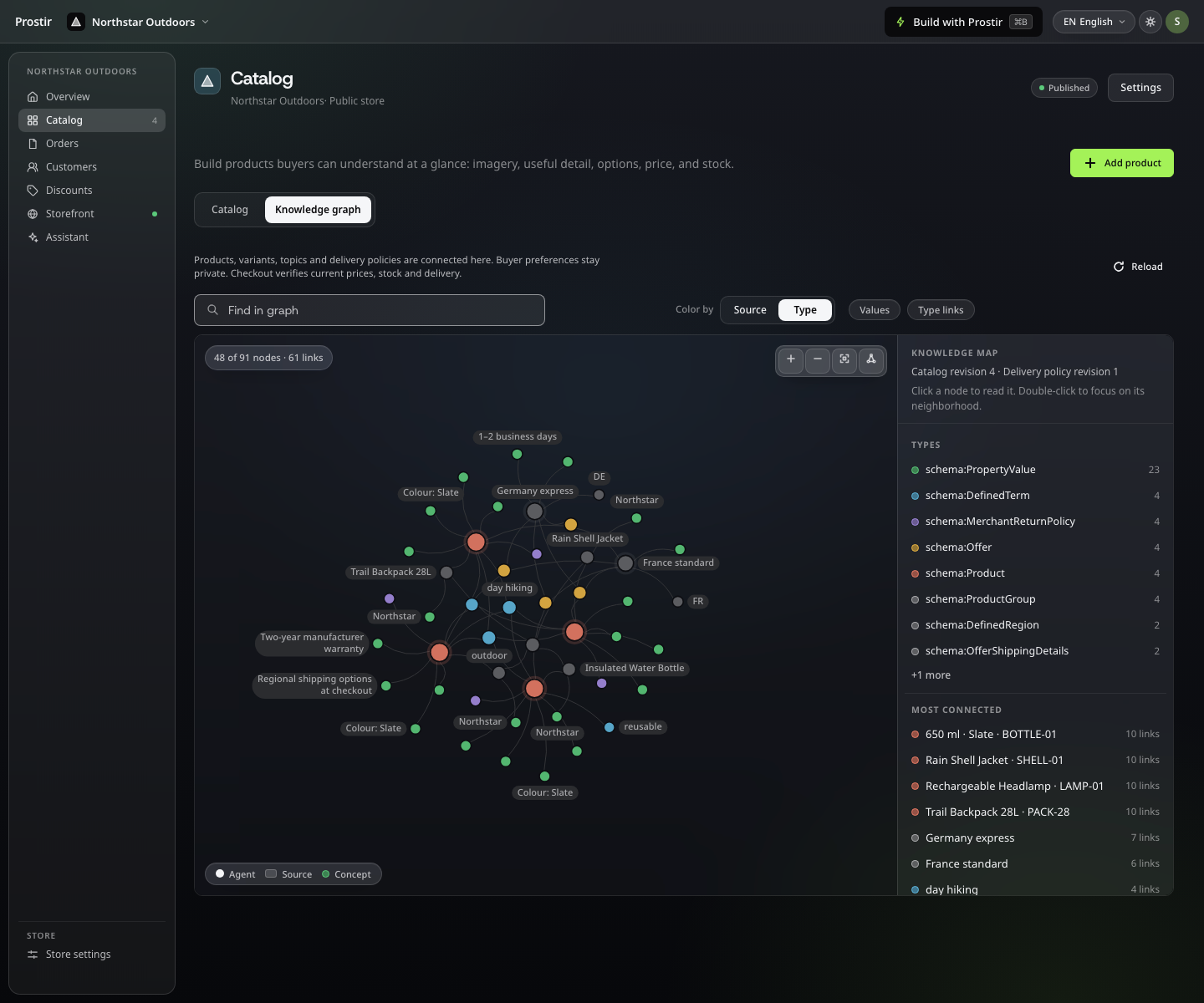Click the day hiking node label
This screenshot has height=1003, width=1204.
point(509,588)
